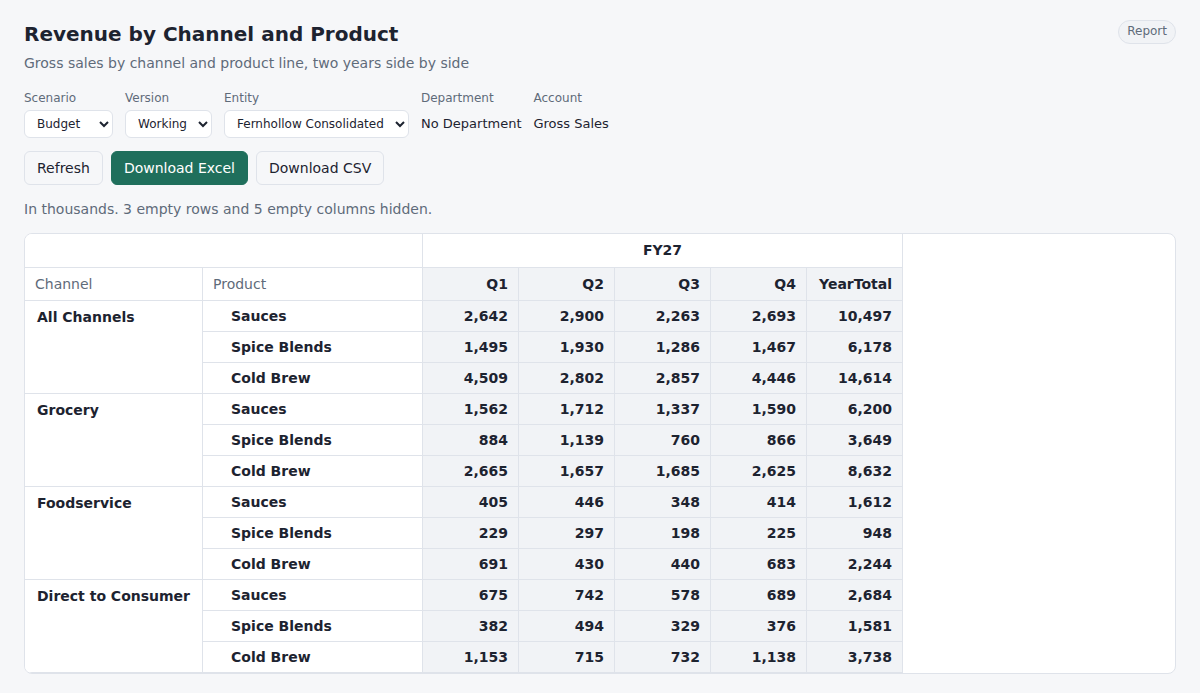Click the Grocery Cold Brew Q1 value 2,665
Viewport: 1200px width, 693px height.
471,471
